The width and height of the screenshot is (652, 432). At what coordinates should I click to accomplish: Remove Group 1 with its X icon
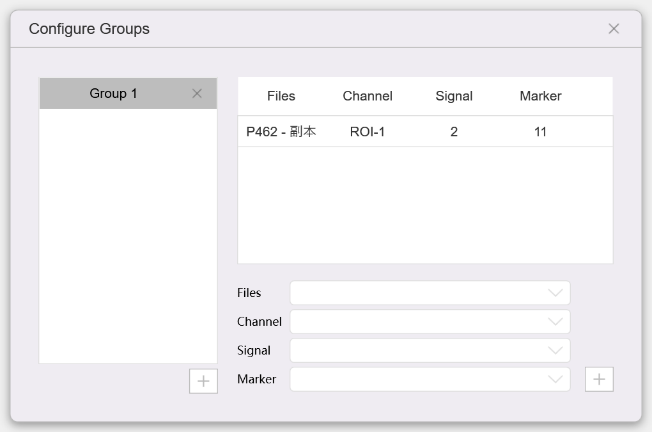coord(197,94)
